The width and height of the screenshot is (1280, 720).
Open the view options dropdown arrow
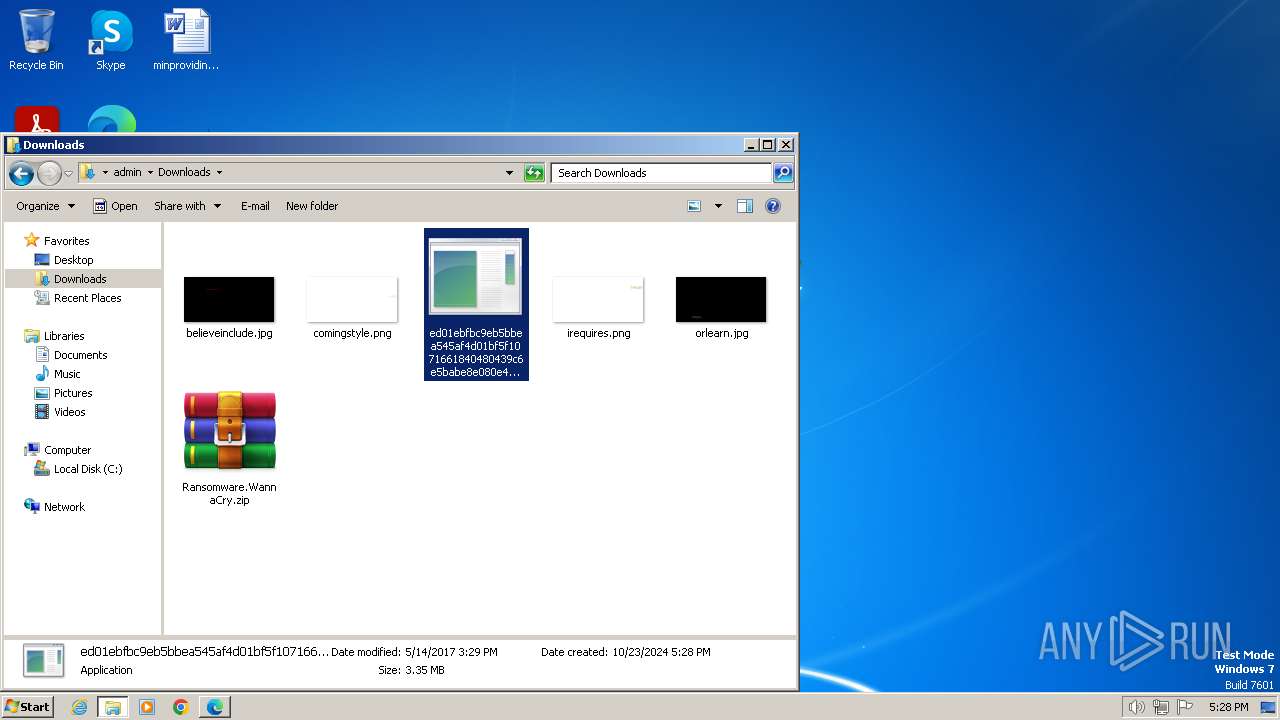point(717,206)
